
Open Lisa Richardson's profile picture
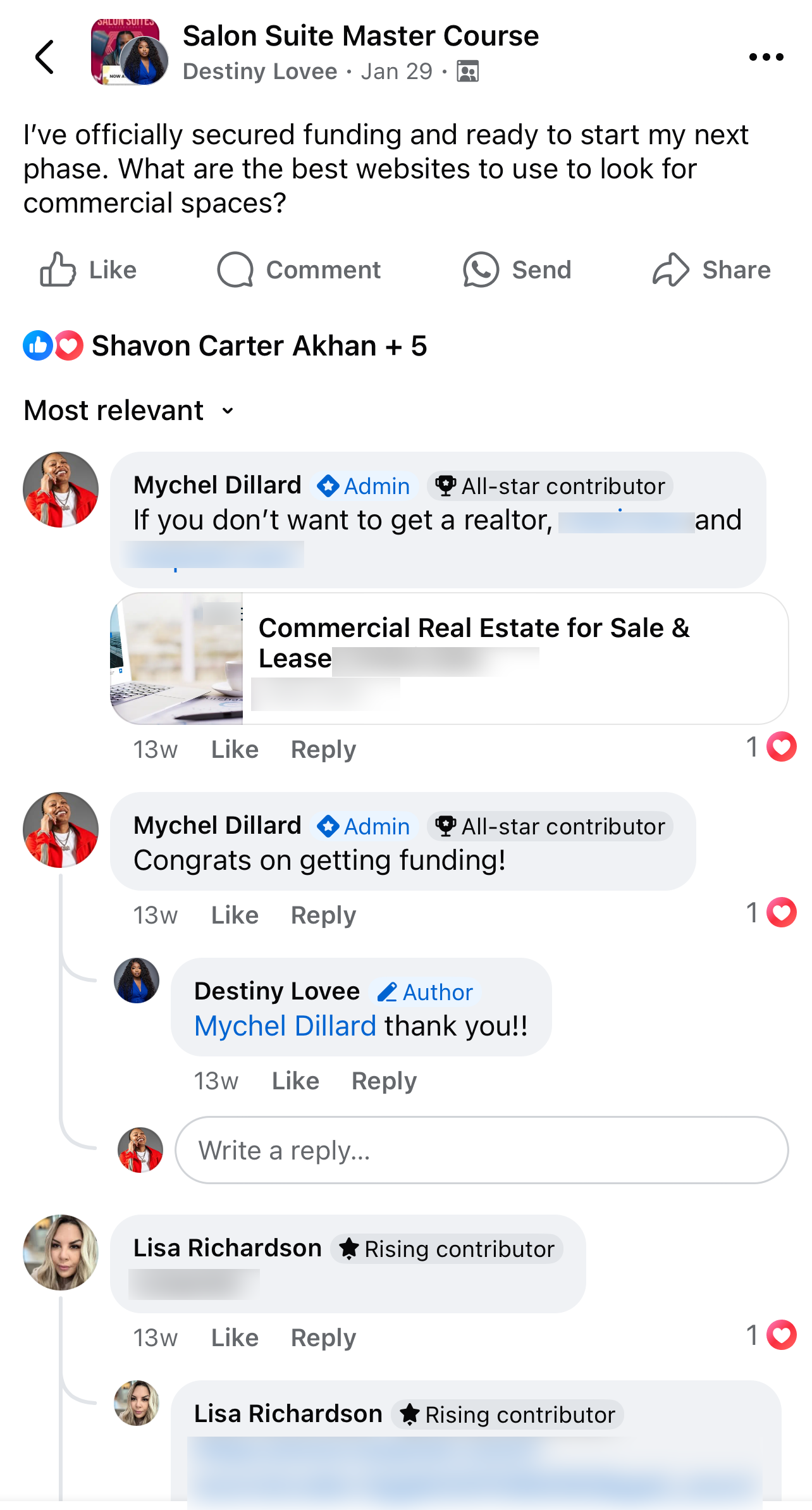click(x=61, y=1253)
